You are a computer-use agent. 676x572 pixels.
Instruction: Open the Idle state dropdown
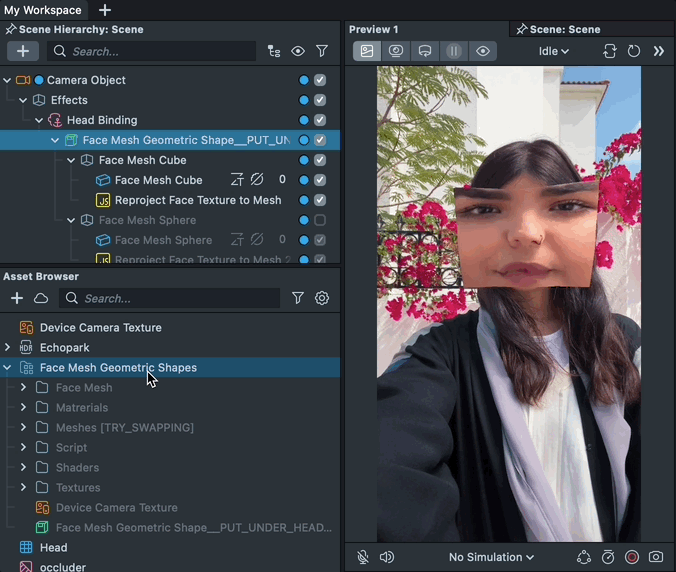coord(554,51)
